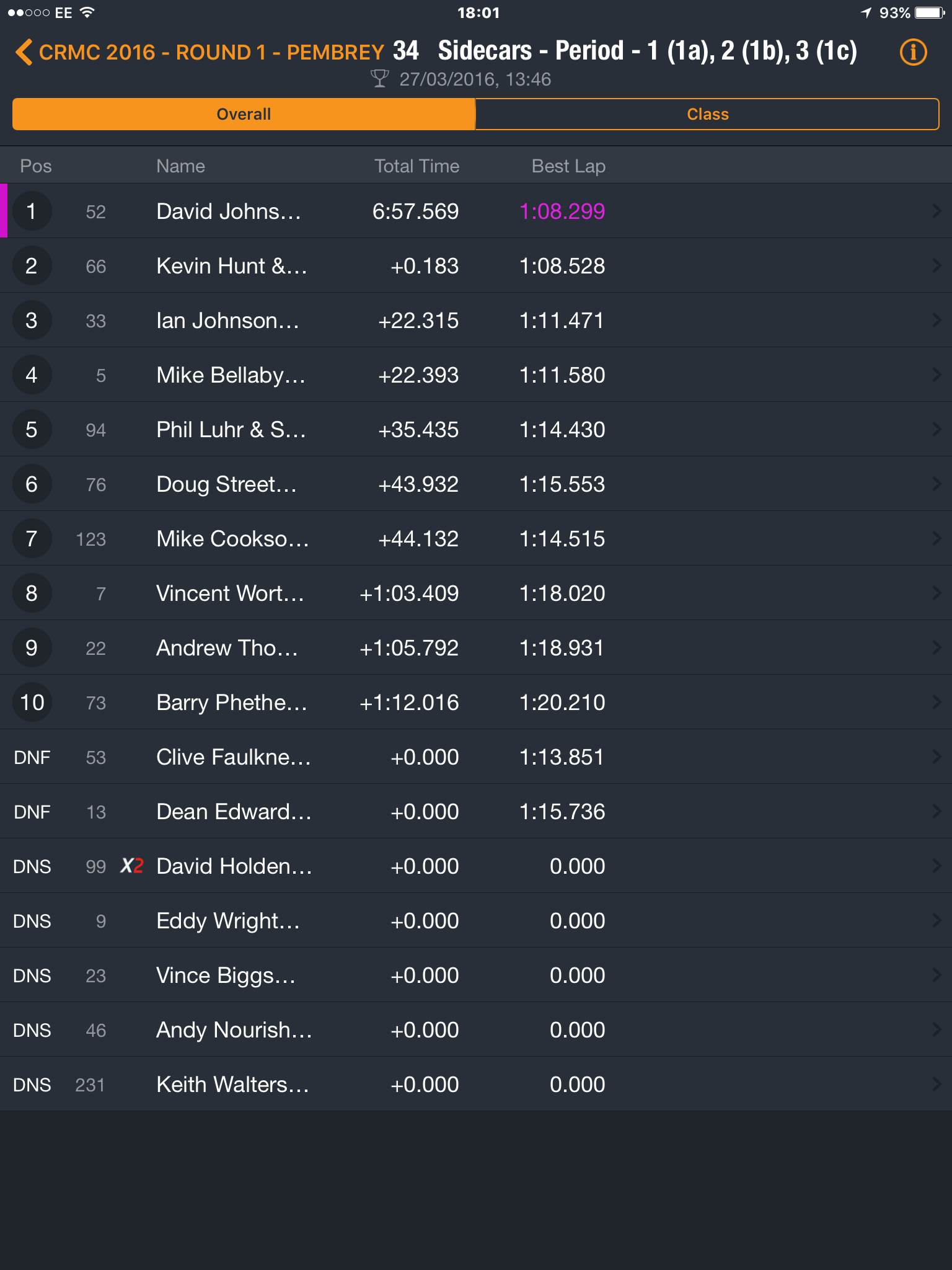Screen dimensions: 952x1270
Task: Open Clive Faulkner DNF entry
Action: pyautogui.click(x=476, y=757)
